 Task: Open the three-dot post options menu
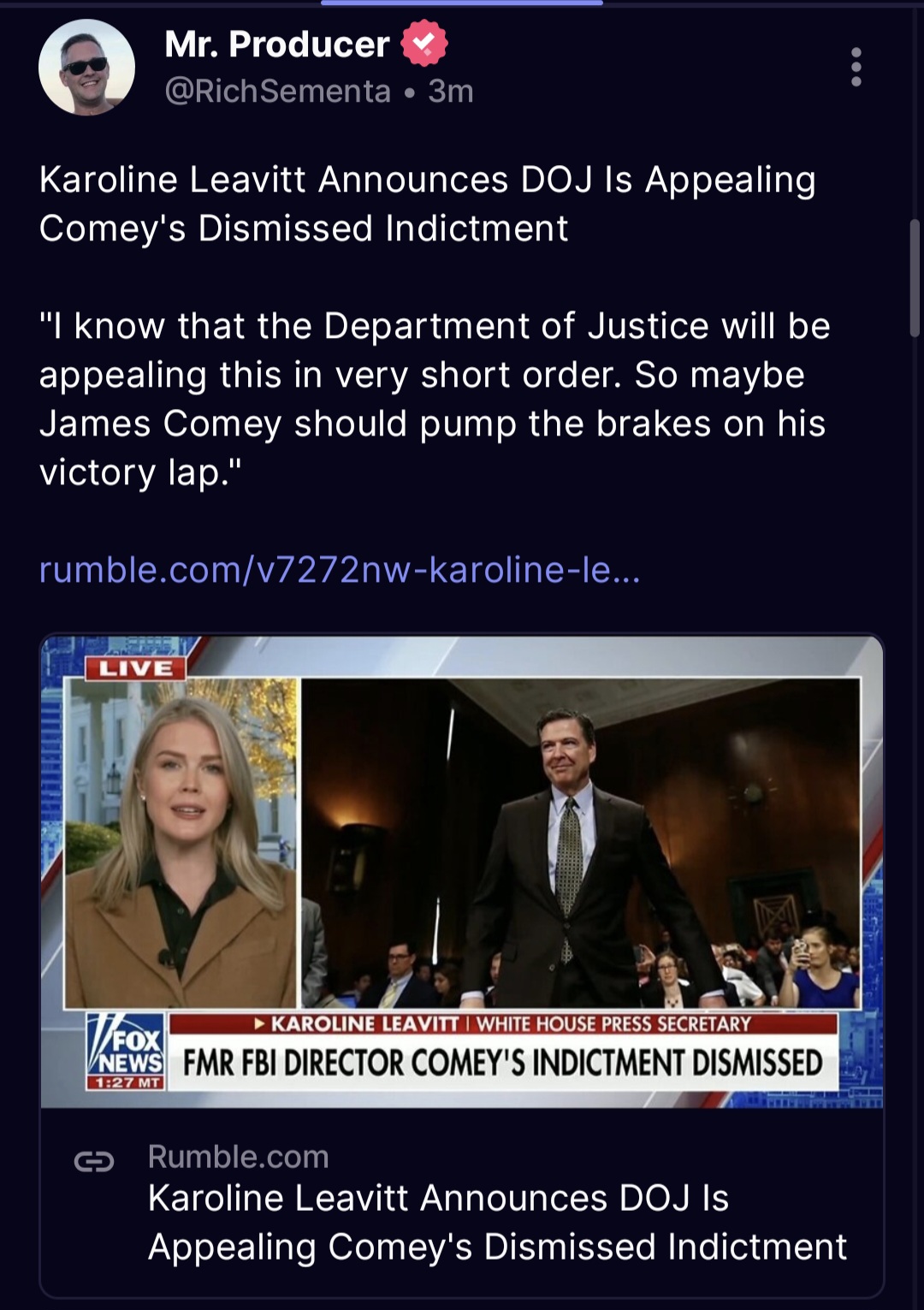(856, 67)
